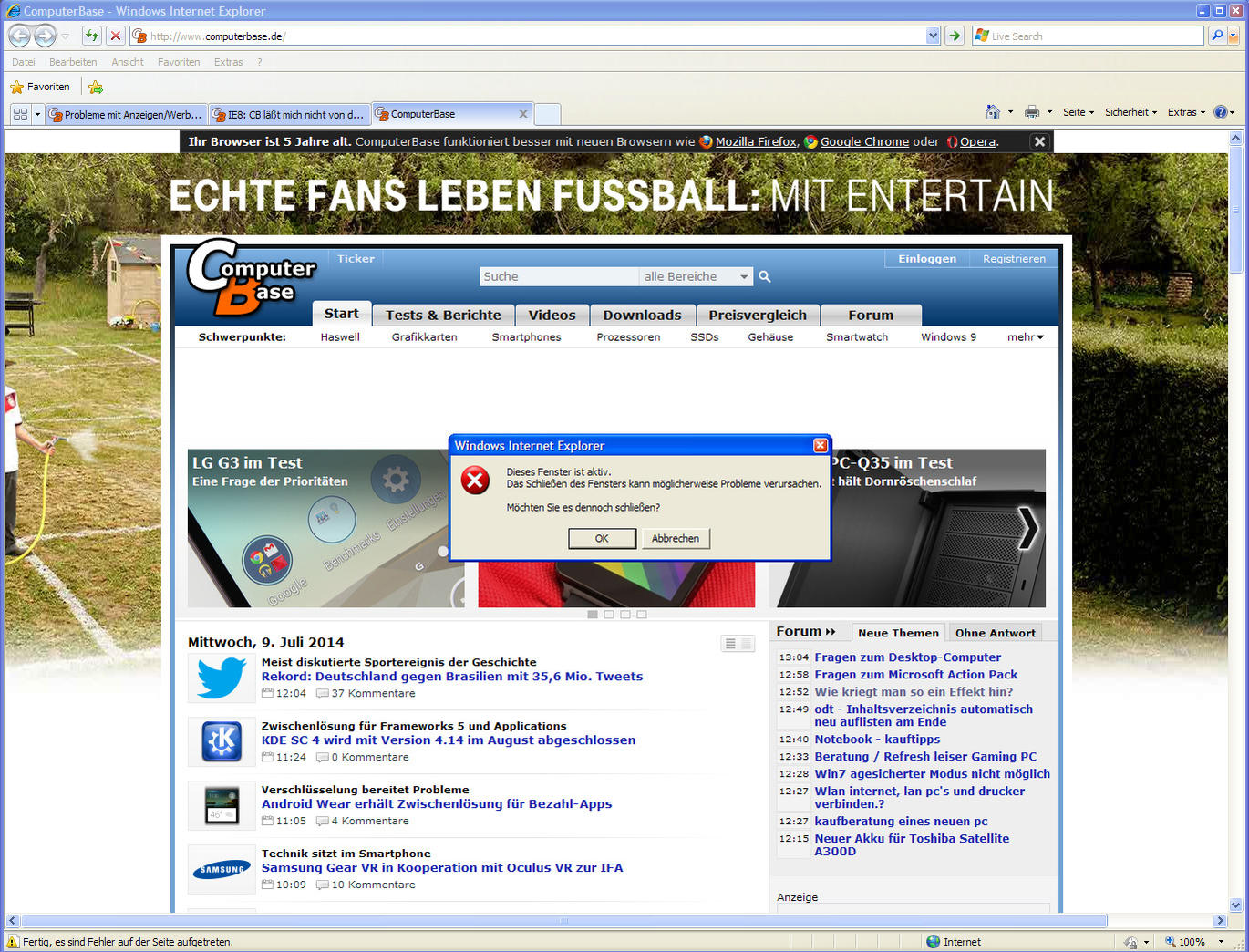Open 'Fragen zum Desktop-Computer' forum thread

coord(907,657)
